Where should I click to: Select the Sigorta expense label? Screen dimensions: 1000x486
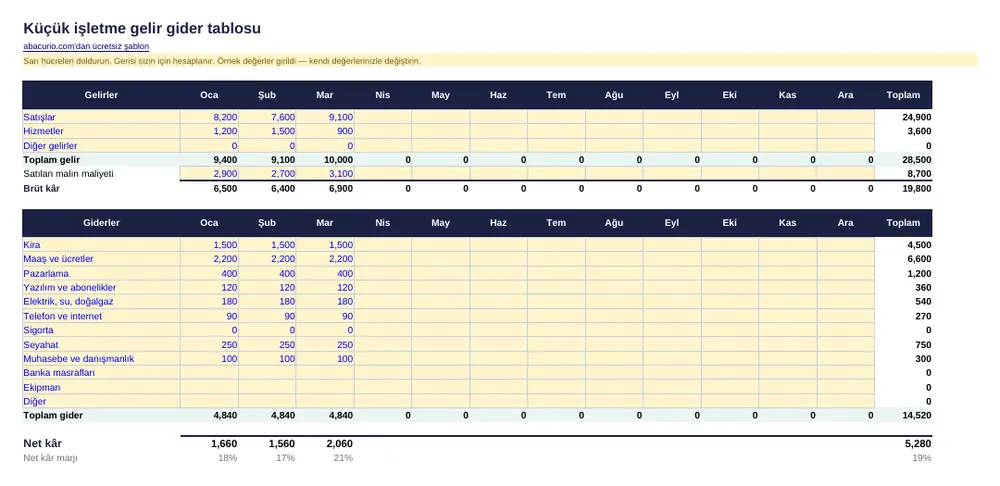click(38, 330)
